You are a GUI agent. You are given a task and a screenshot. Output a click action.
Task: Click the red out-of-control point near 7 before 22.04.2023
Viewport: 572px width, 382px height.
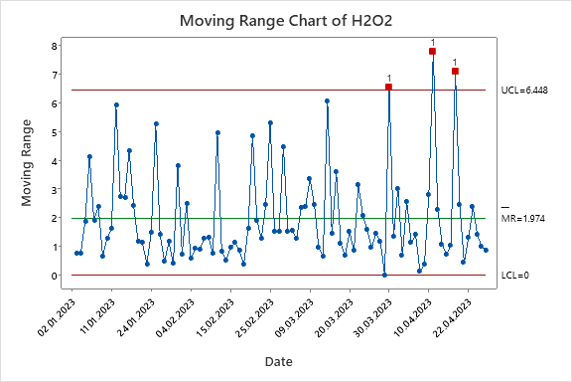click(x=455, y=71)
